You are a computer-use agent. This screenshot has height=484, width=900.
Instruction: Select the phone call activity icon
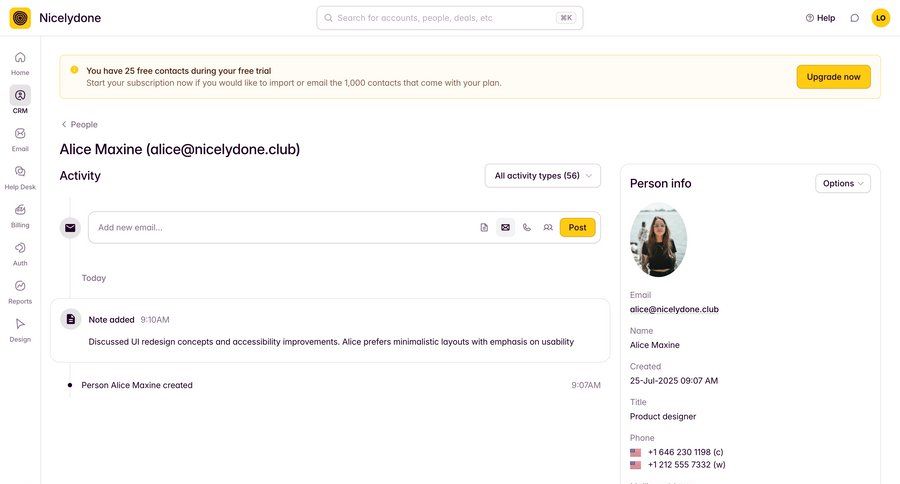click(527, 228)
